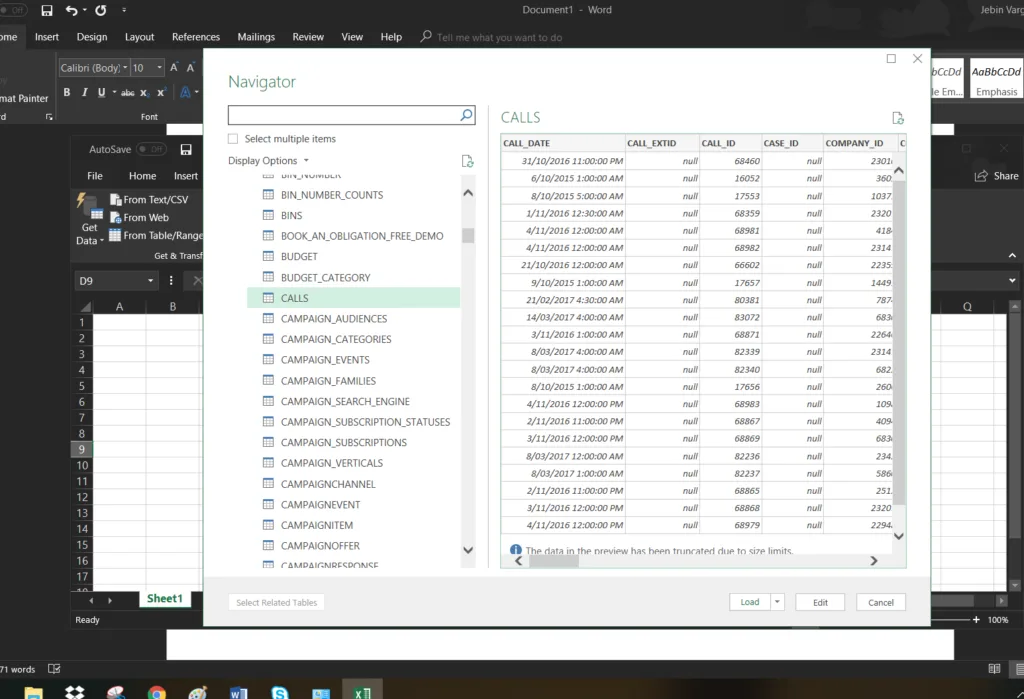1024x699 pixels.
Task: Click inside the Navigator search field
Action: [343, 115]
